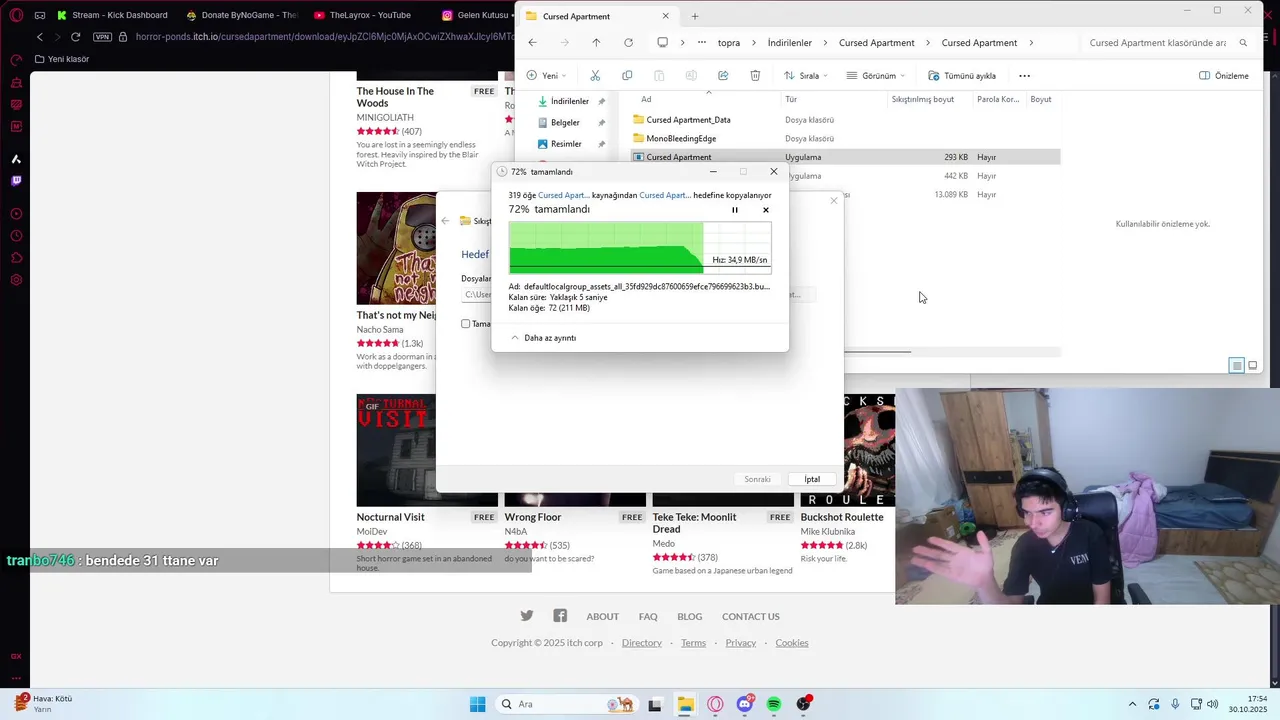Screen dimensions: 1280x720
Task: Click the Share icon in Explorer toolbar
Action: tap(723, 76)
